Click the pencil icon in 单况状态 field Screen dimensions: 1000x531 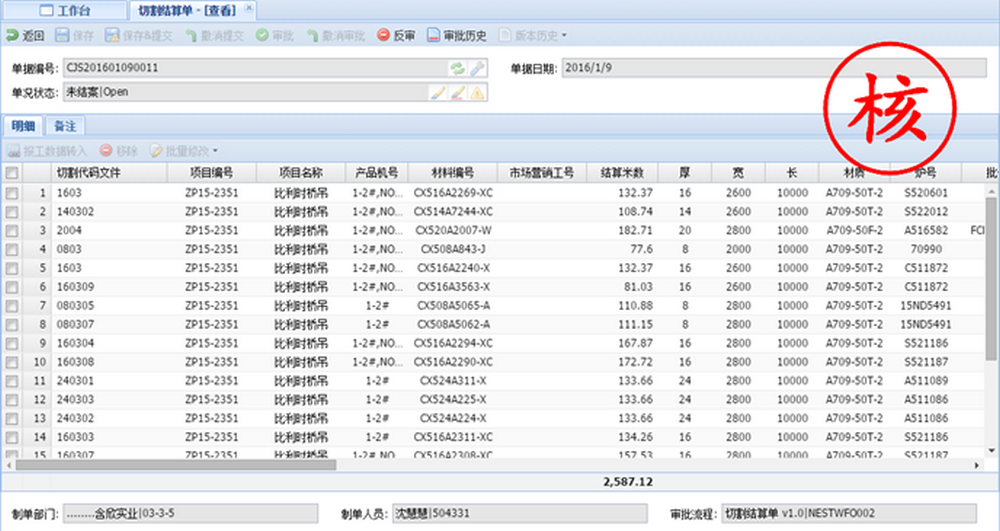point(438,93)
